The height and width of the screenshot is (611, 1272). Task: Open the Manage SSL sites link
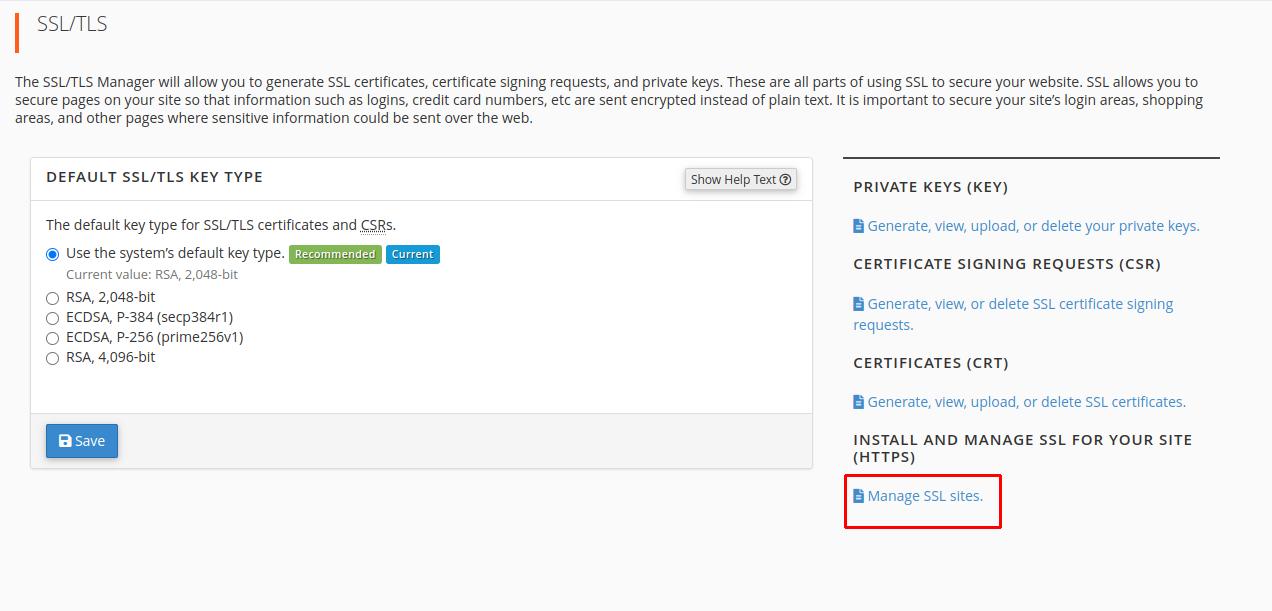pyautogui.click(x=925, y=496)
